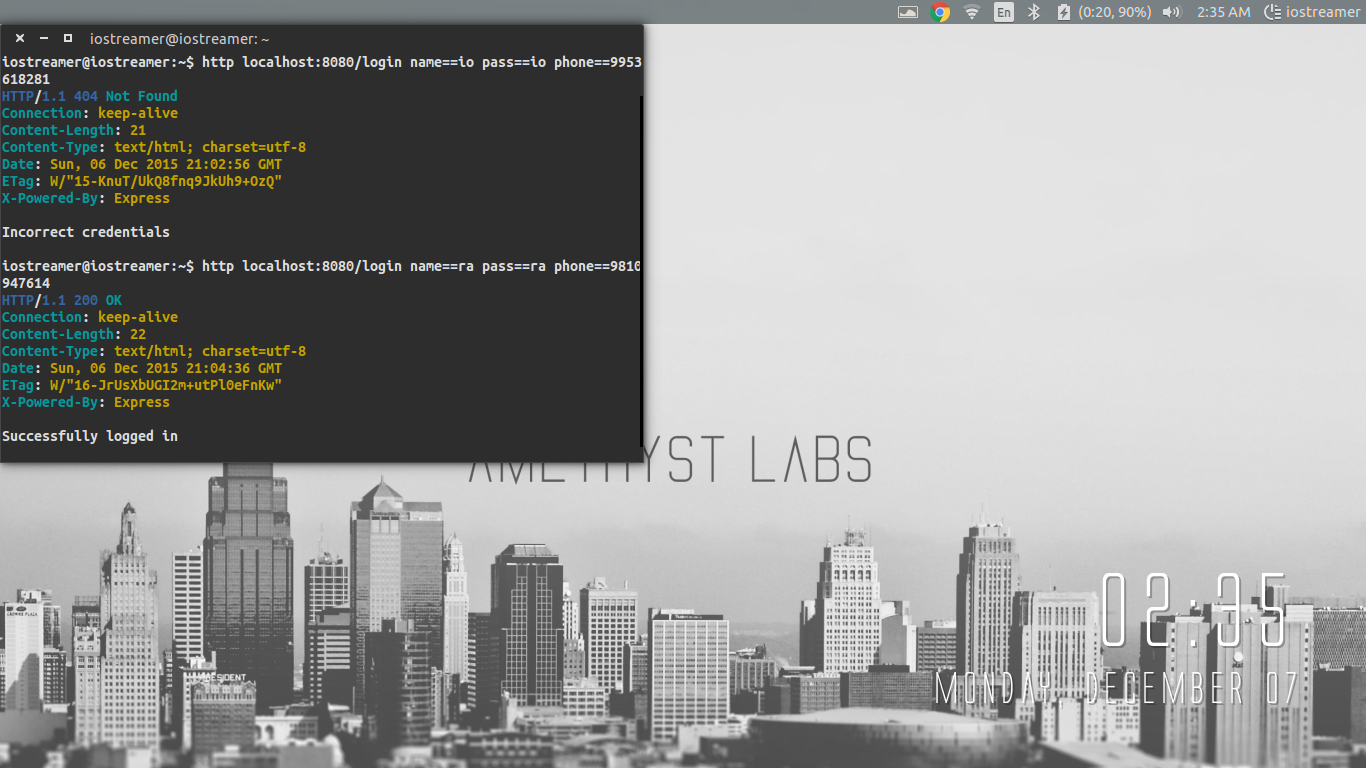Click the command line containing name==io pass==io
The image size is (1366, 768).
tap(321, 70)
